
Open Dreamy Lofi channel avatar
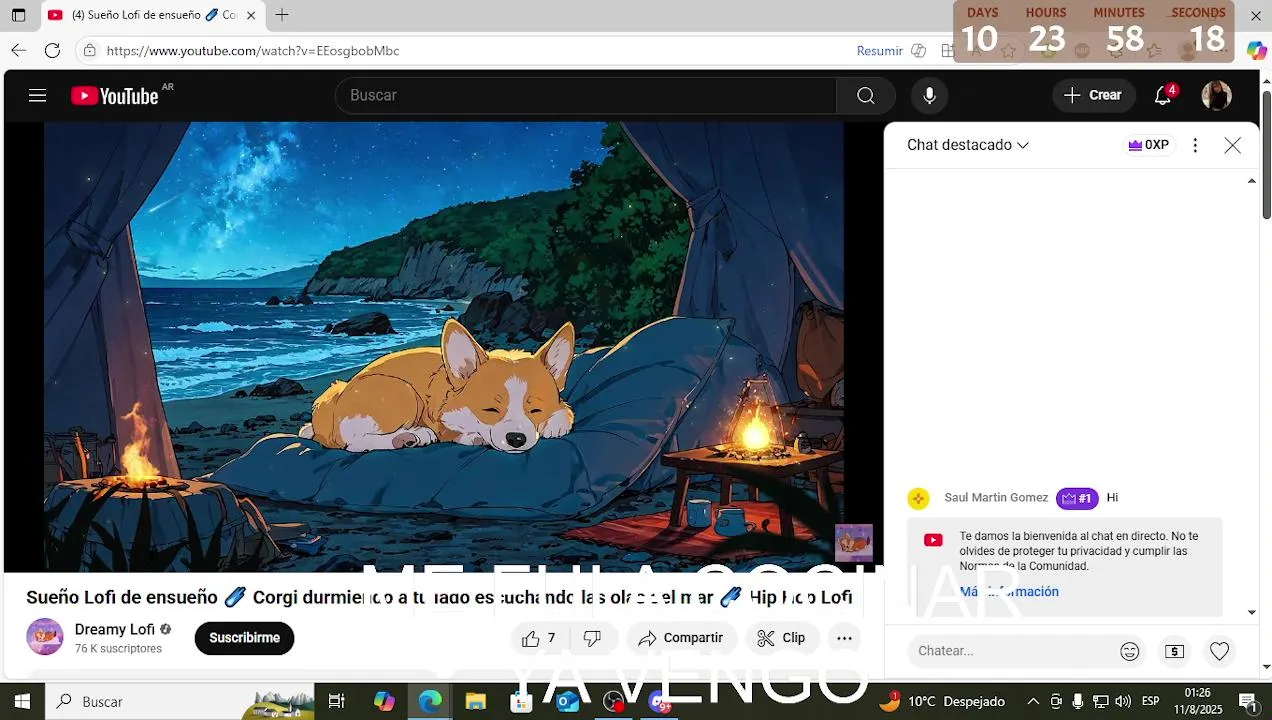[x=45, y=637]
